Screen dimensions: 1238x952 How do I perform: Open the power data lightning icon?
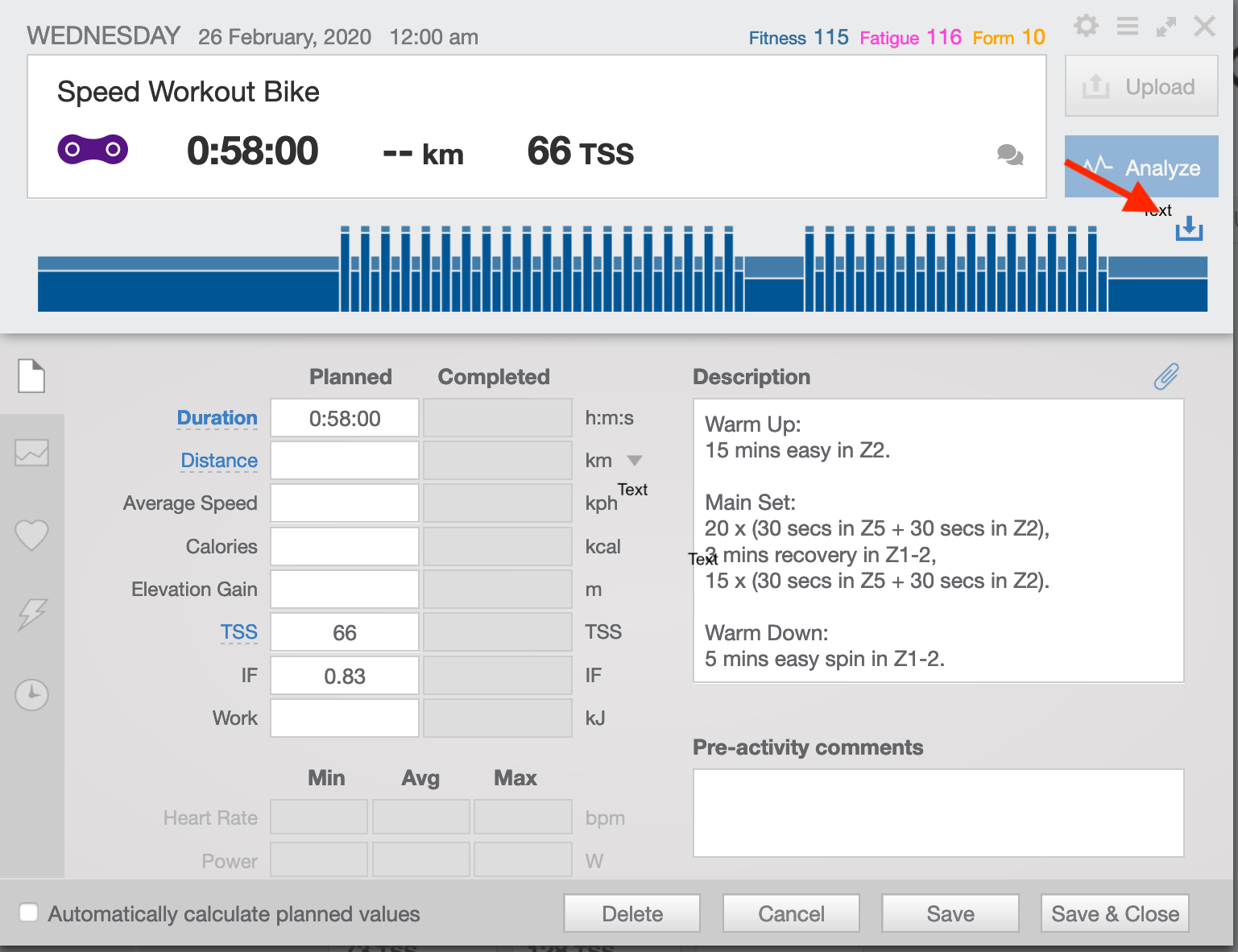[x=31, y=615]
